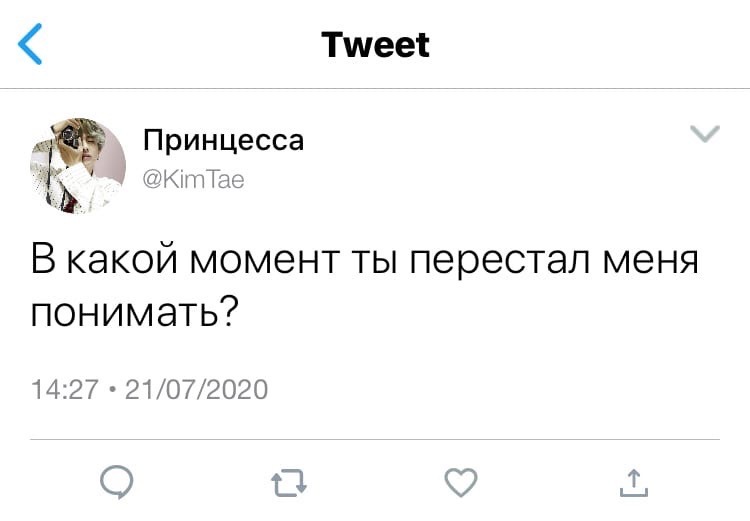Open profile via display name Принцесса
Viewport: 750px width, 521px height.
(223, 140)
